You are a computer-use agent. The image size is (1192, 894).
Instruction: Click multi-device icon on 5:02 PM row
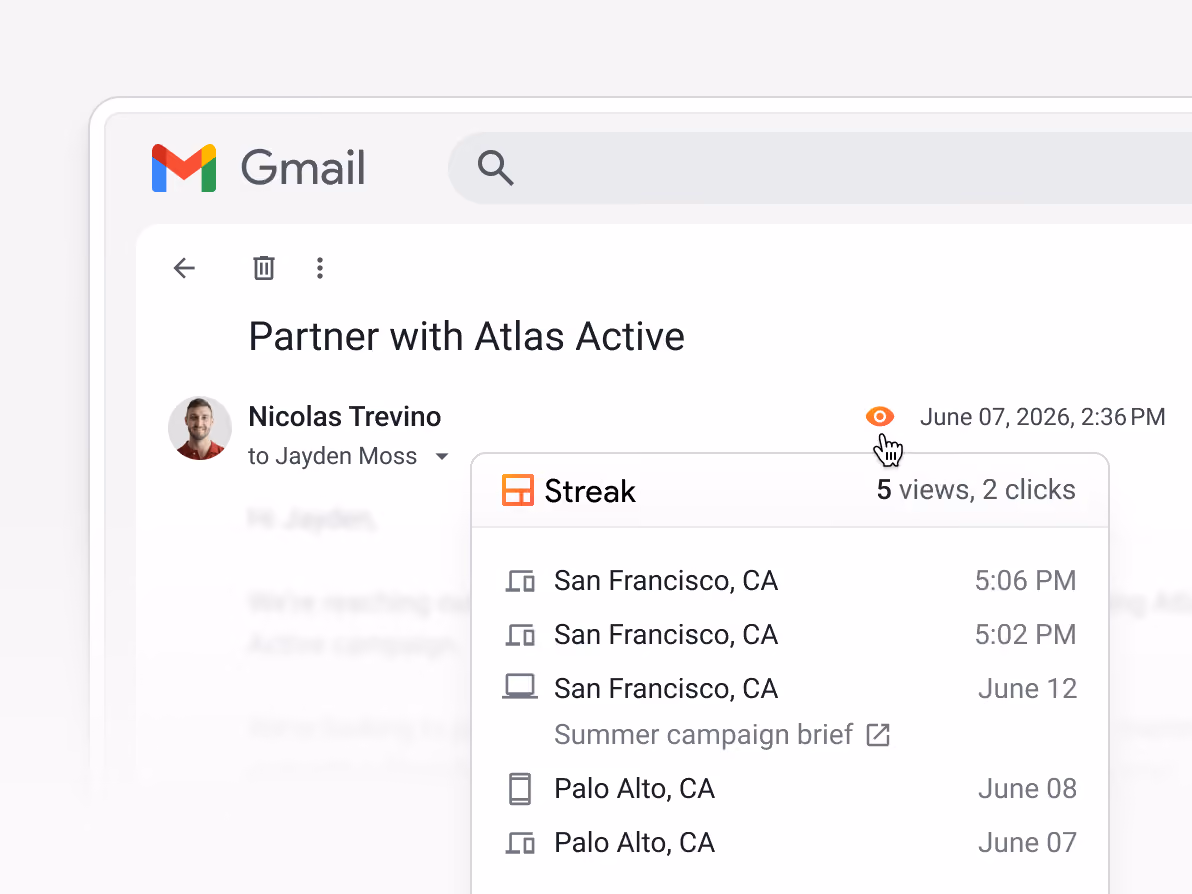520,636
